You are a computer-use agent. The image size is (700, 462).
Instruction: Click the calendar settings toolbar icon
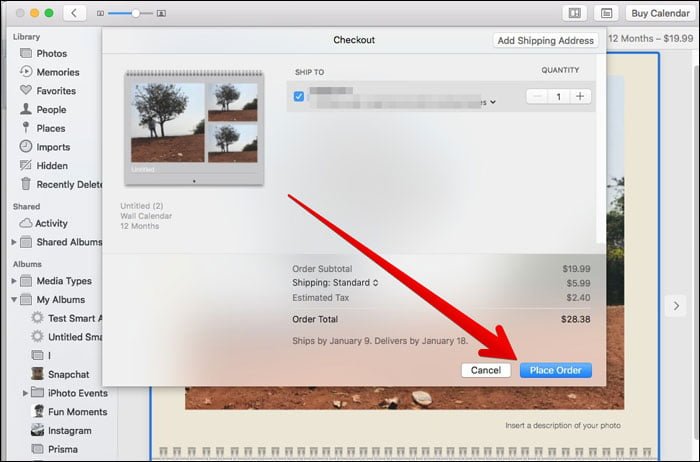tap(606, 13)
